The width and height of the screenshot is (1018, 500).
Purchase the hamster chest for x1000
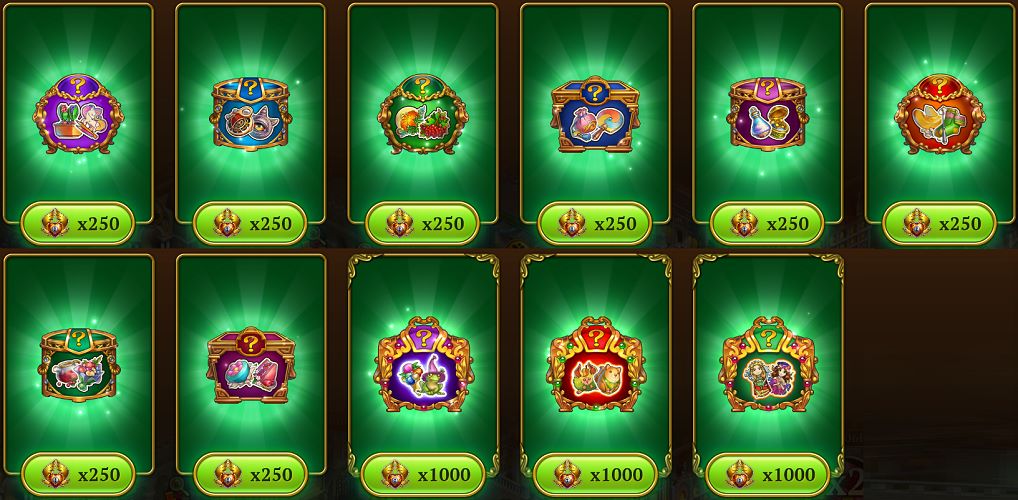tap(596, 475)
